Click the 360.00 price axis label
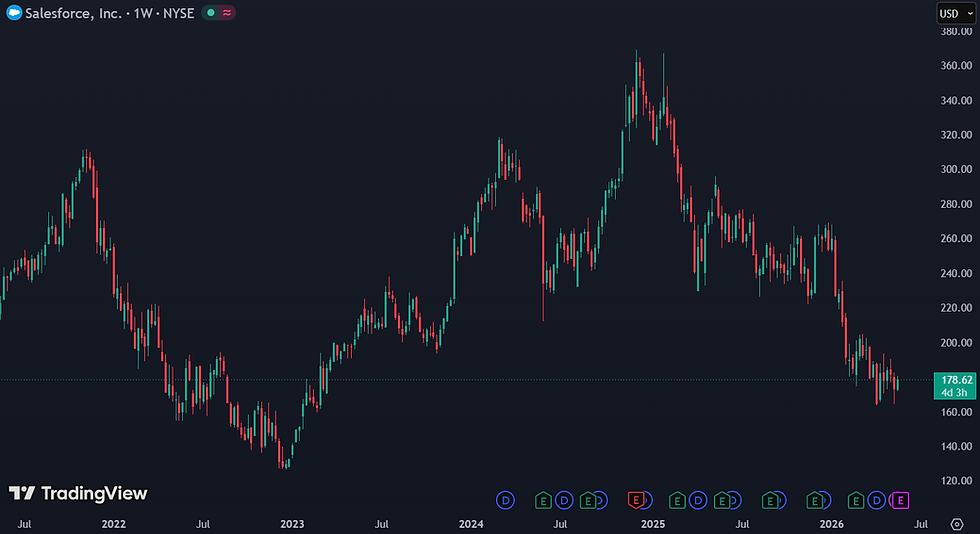Screen dimensions: 980x534 click(x=956, y=66)
